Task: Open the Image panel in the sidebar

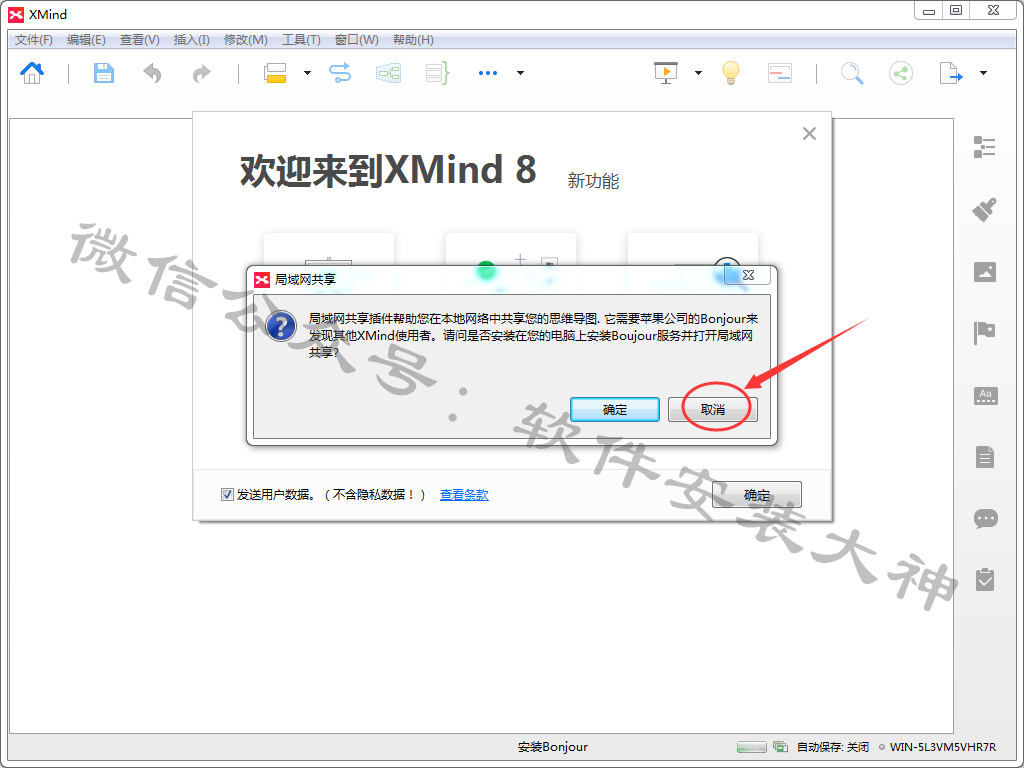Action: (985, 272)
